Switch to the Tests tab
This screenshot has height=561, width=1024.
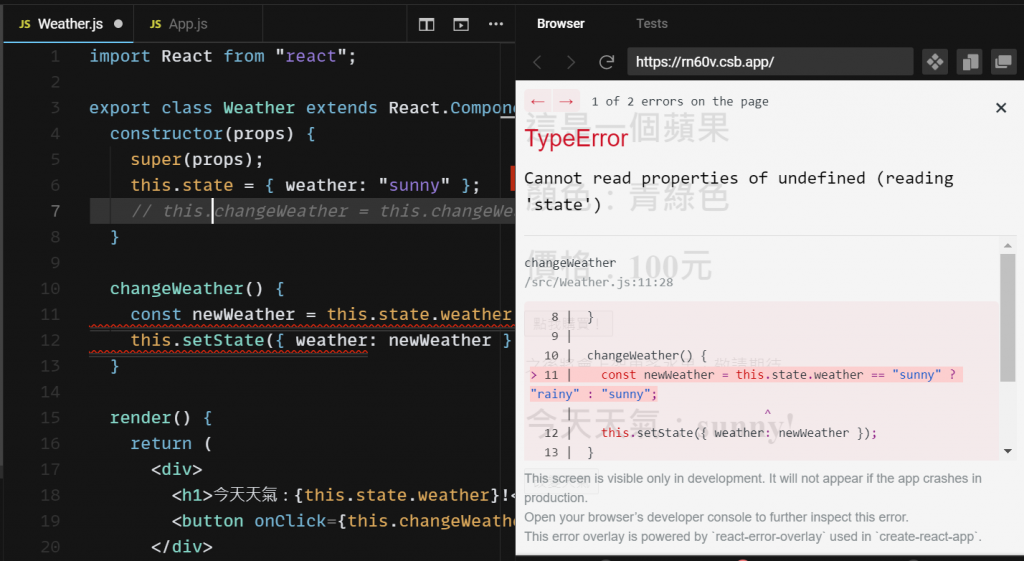(x=652, y=24)
